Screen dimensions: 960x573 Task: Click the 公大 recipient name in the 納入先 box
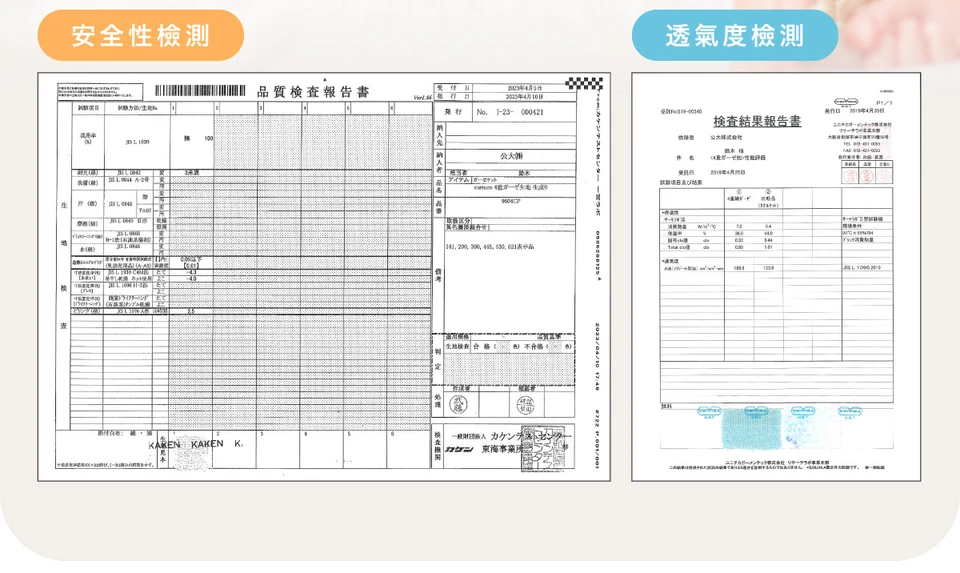tap(511, 156)
